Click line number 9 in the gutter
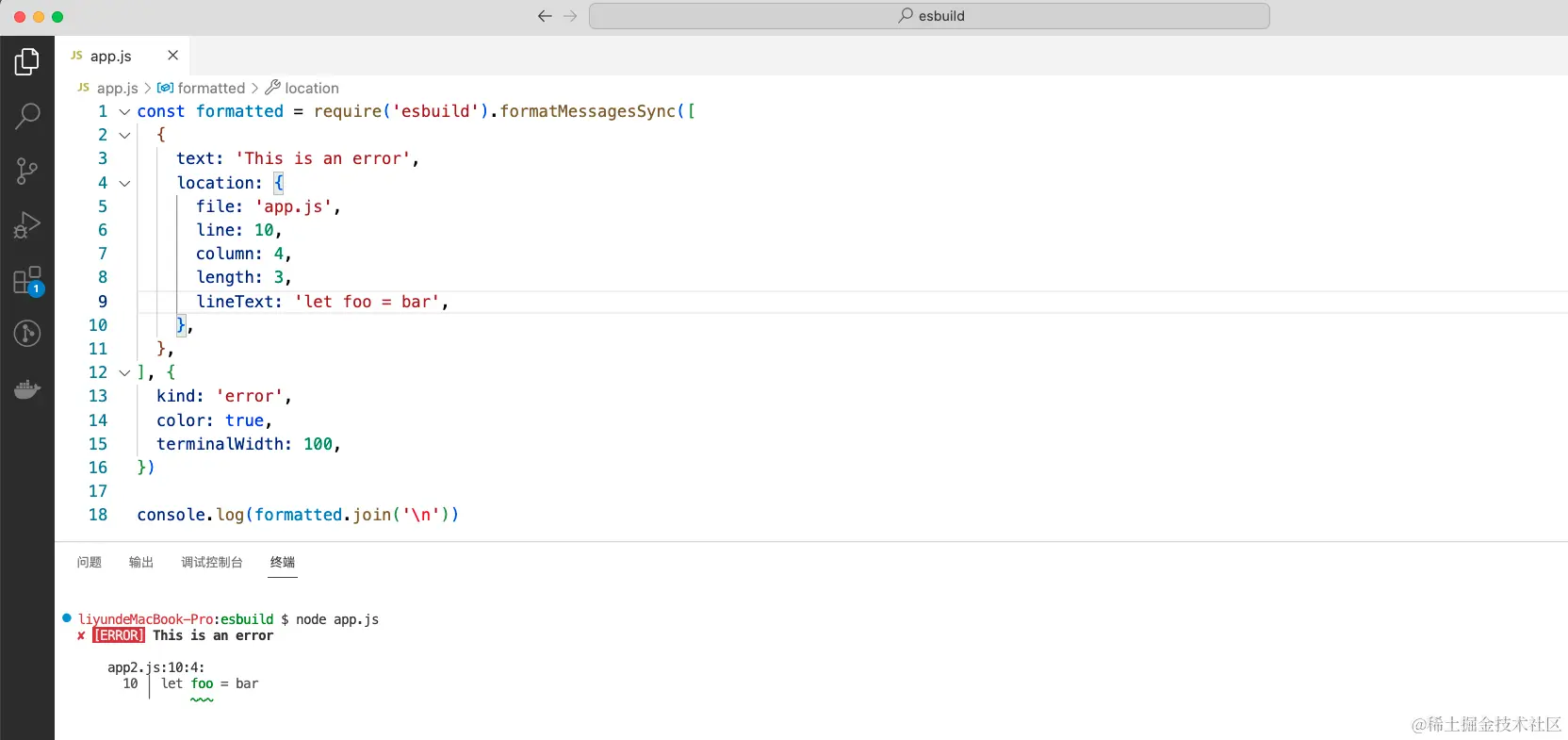This screenshot has width=1568, height=740. (x=103, y=302)
